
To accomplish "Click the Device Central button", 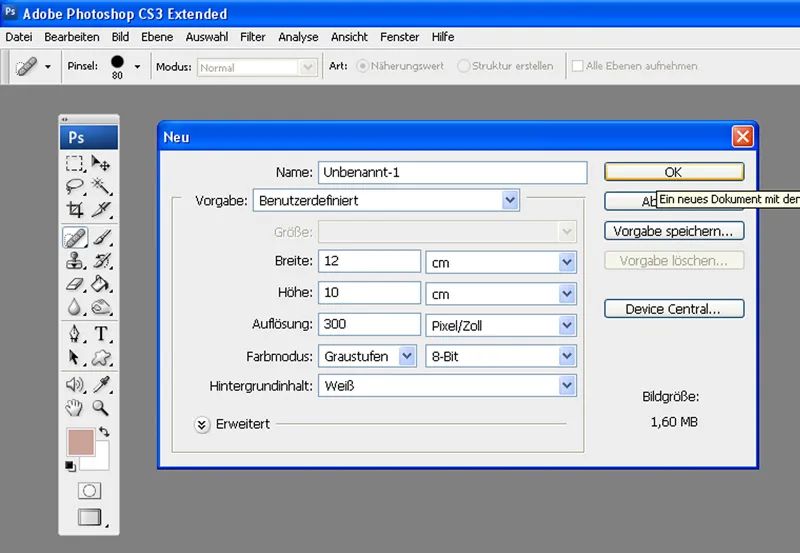I will [x=674, y=309].
